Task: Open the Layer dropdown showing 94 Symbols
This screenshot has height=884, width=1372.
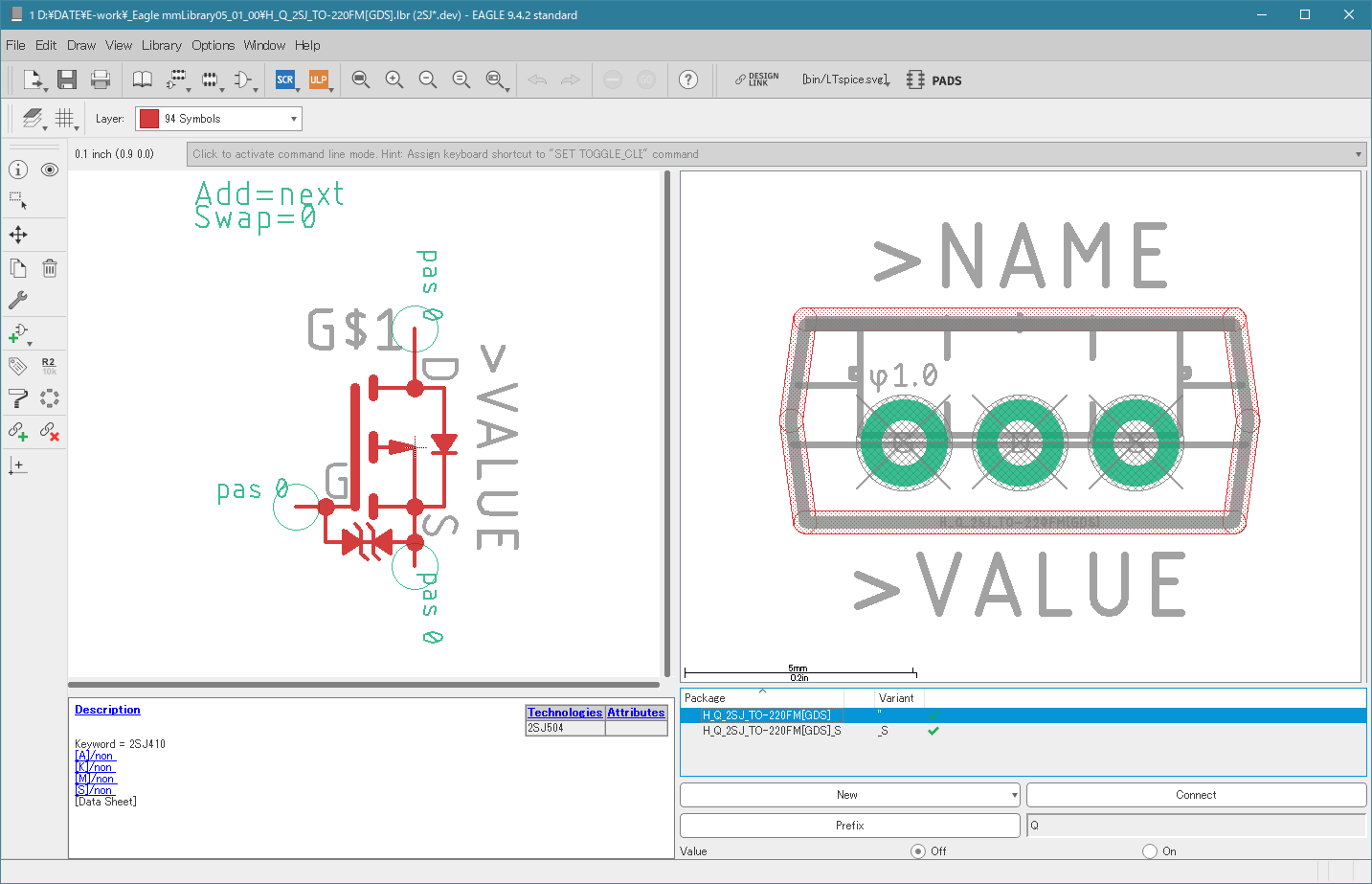Action: pos(218,119)
